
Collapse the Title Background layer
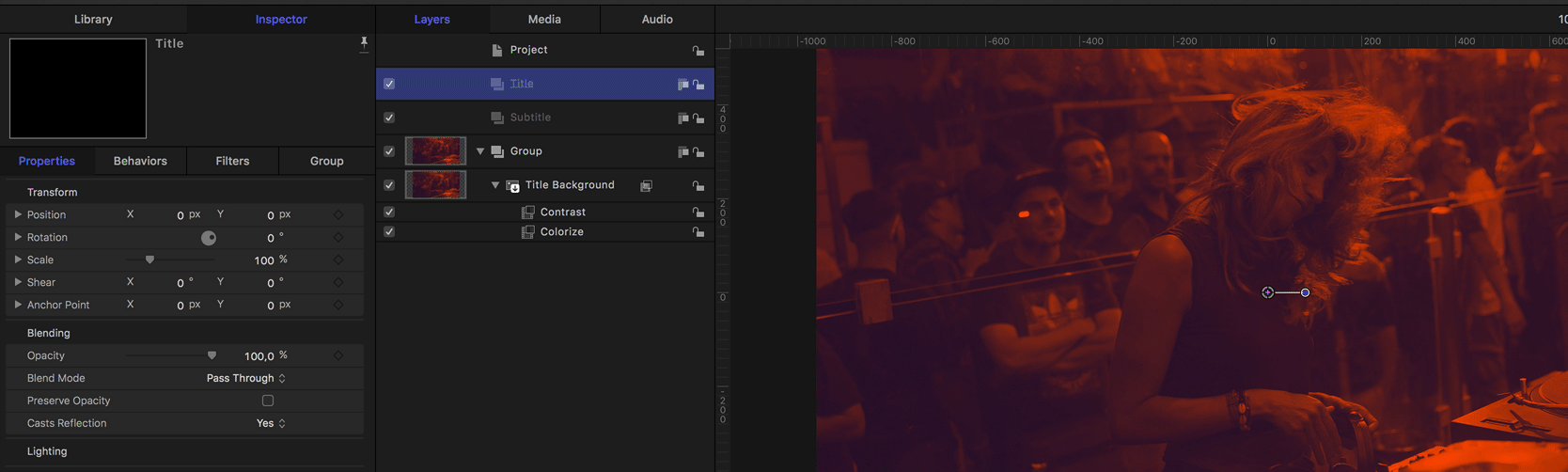coord(495,185)
